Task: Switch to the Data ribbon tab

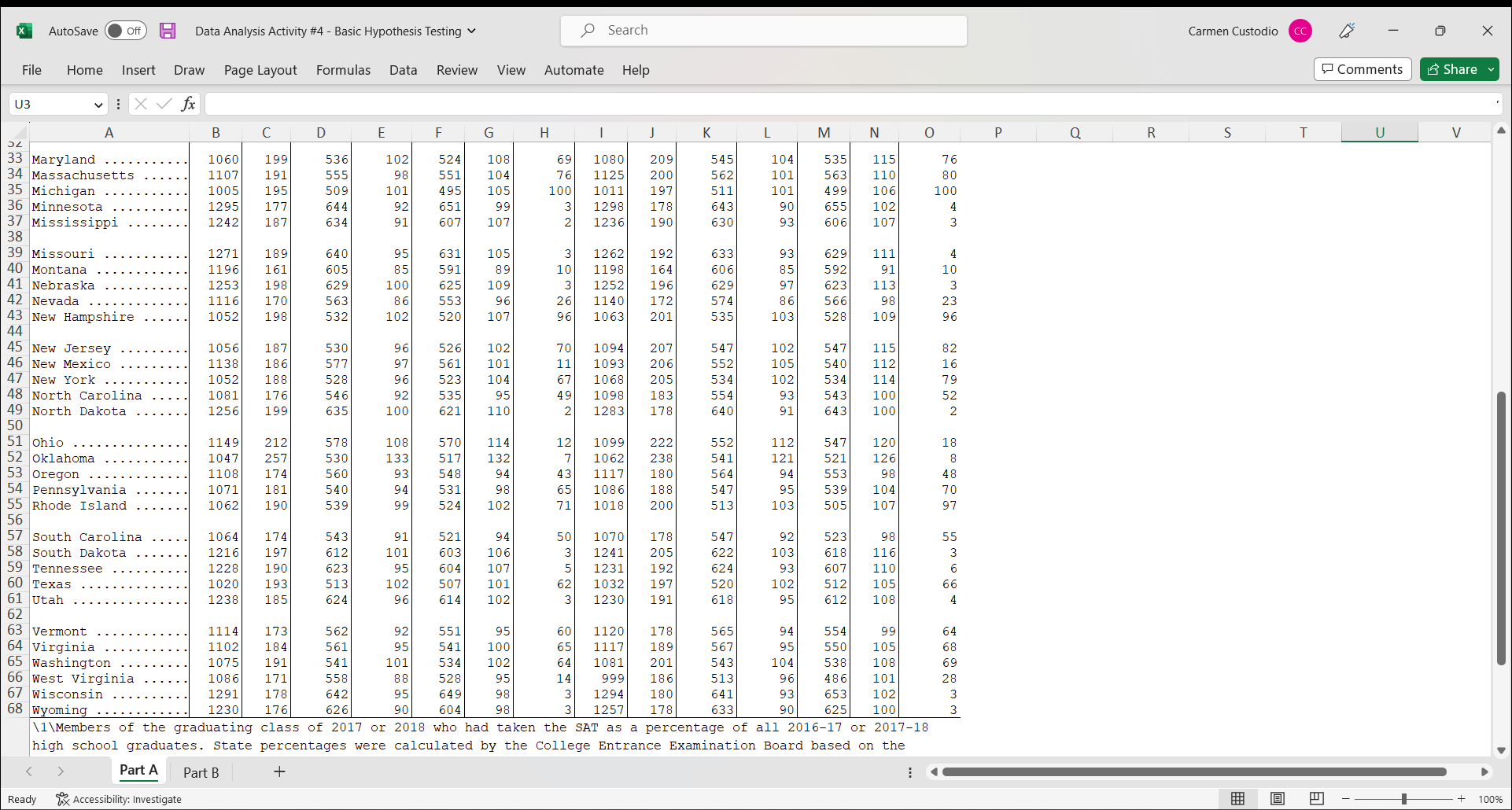Action: click(x=403, y=70)
